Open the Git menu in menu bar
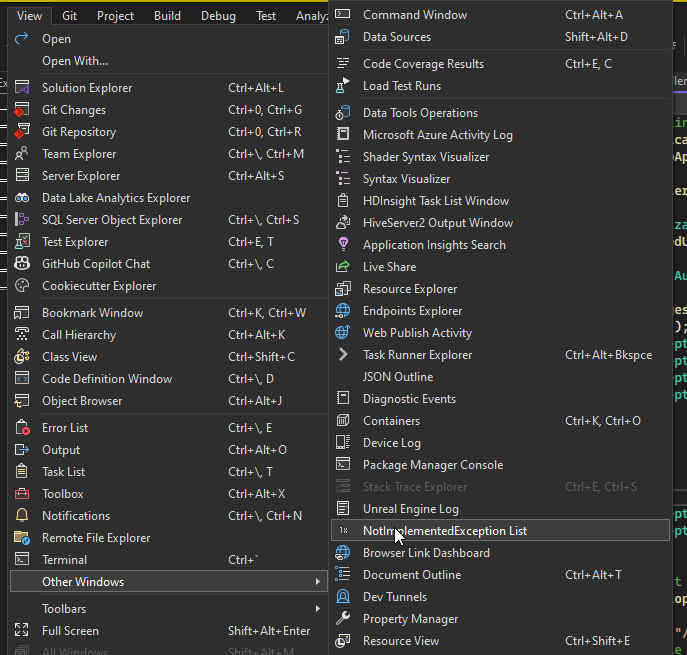This screenshot has height=655, width=687. [69, 16]
